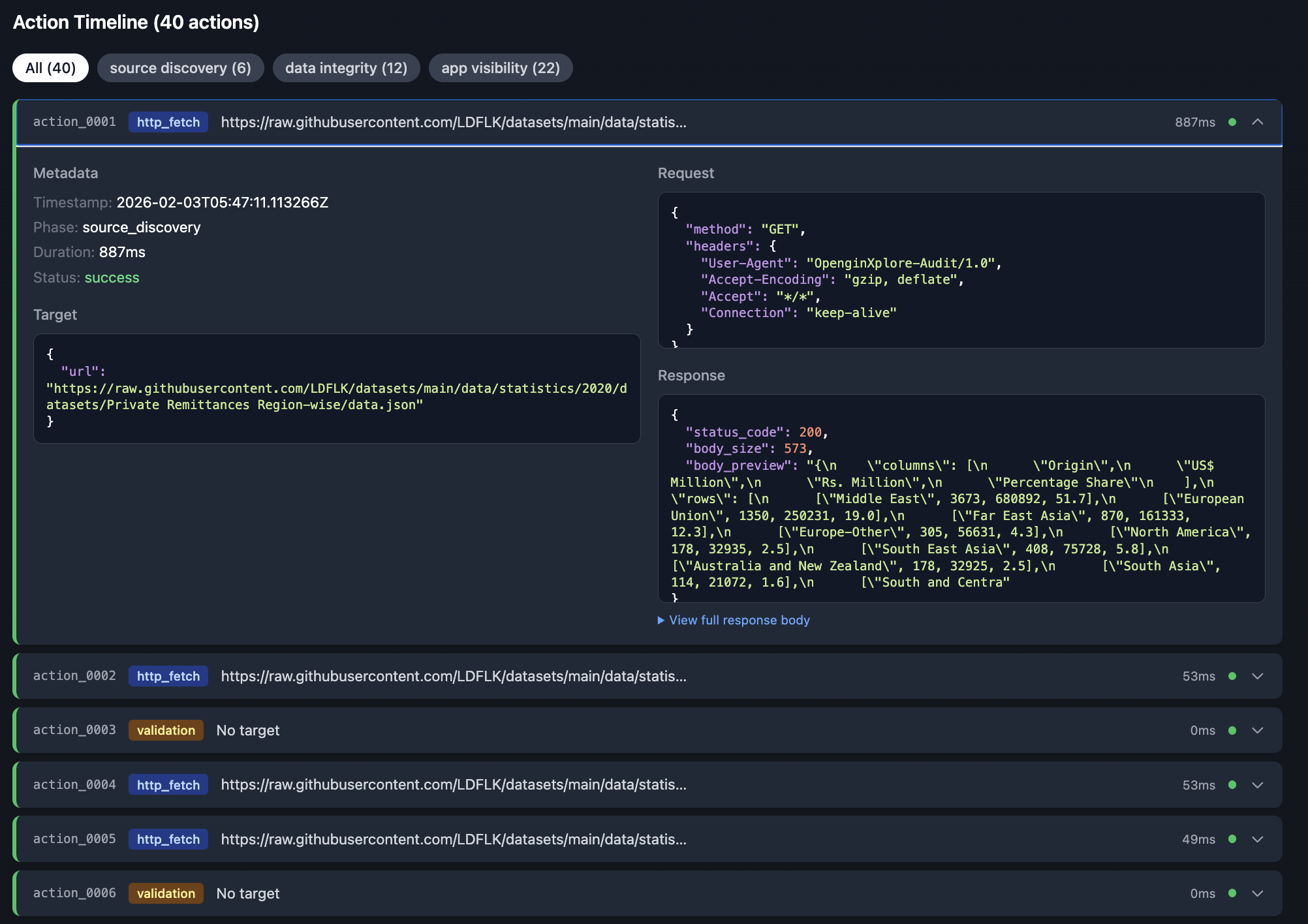Collapse the expanded action_0001 row chevron
The height and width of the screenshot is (924, 1308).
point(1257,122)
